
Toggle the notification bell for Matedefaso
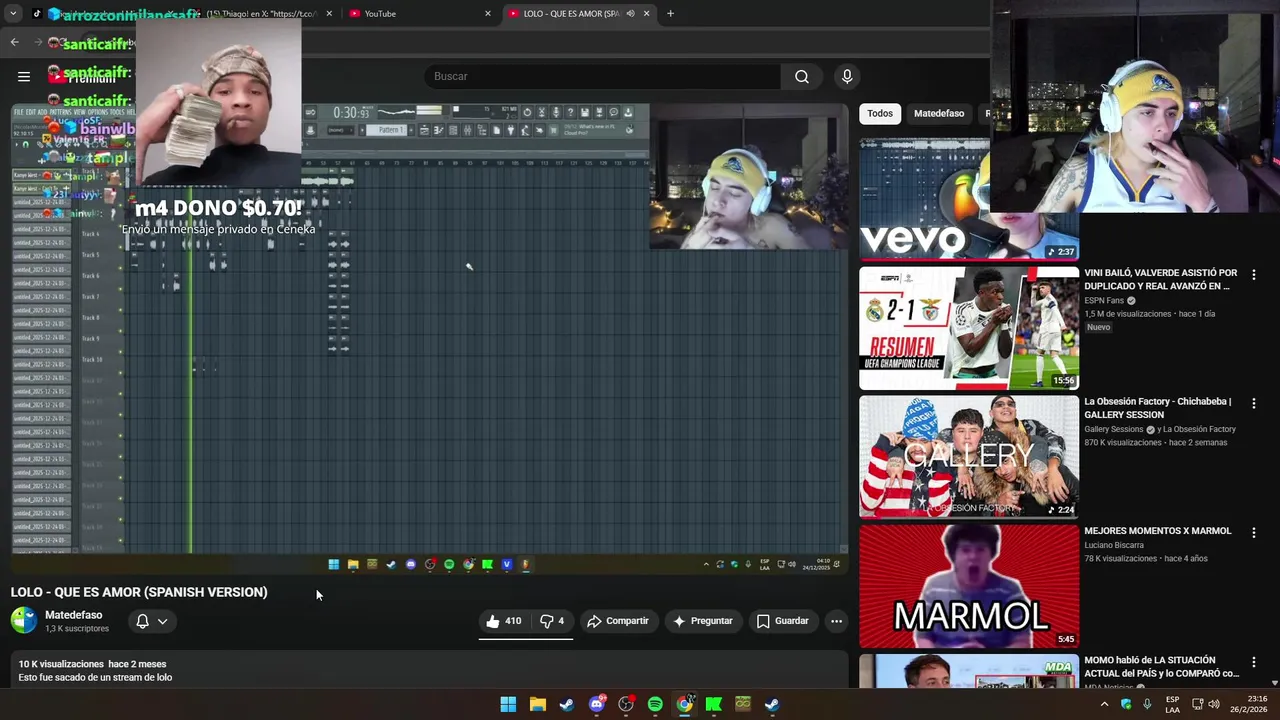coord(143,621)
